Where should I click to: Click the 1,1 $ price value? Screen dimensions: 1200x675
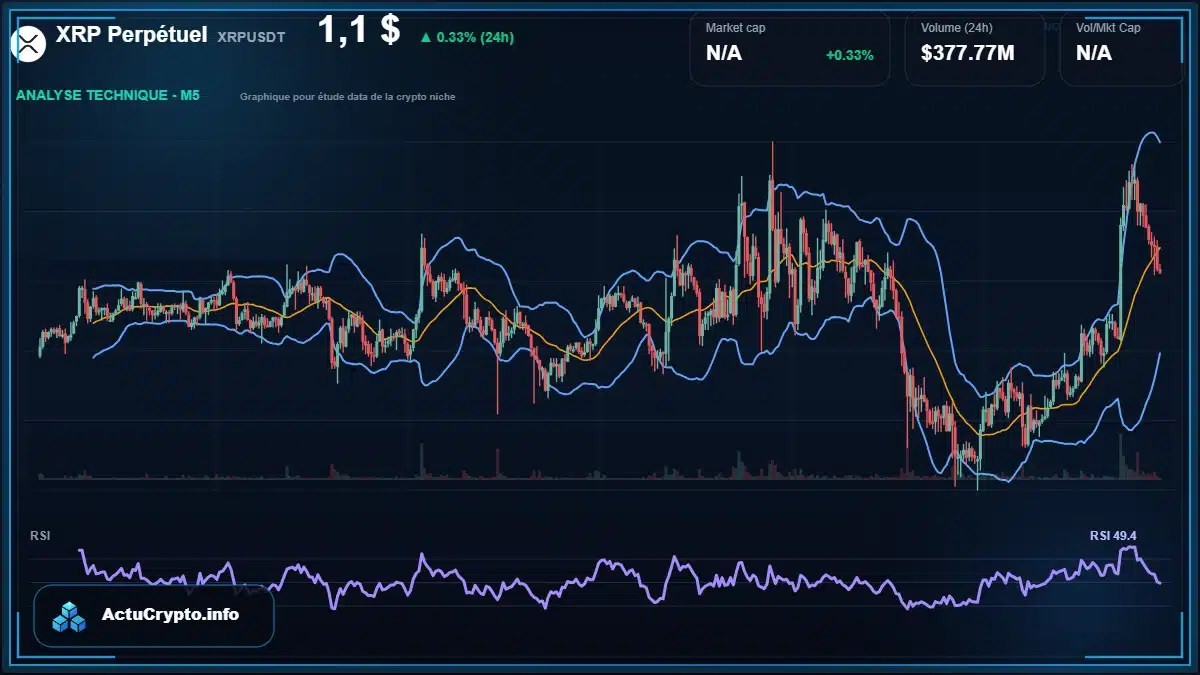(359, 30)
